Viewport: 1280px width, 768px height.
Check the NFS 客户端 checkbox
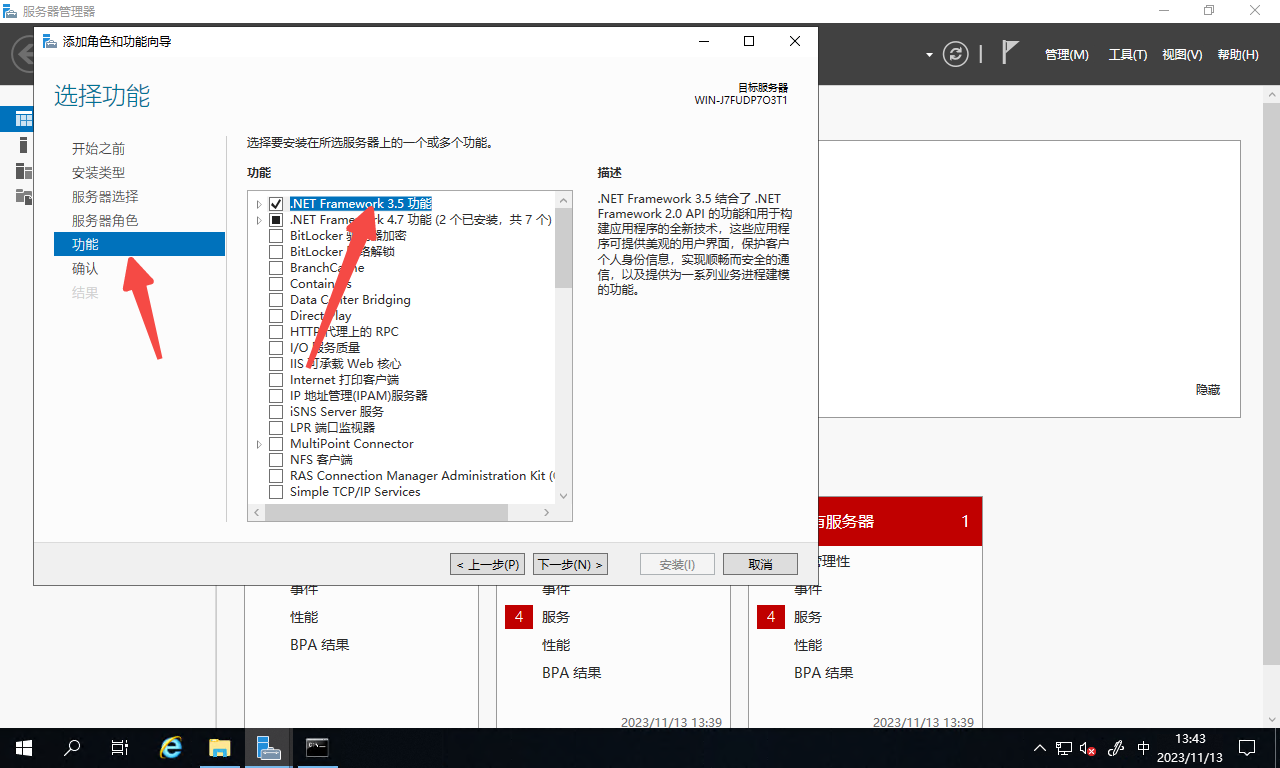(276, 460)
